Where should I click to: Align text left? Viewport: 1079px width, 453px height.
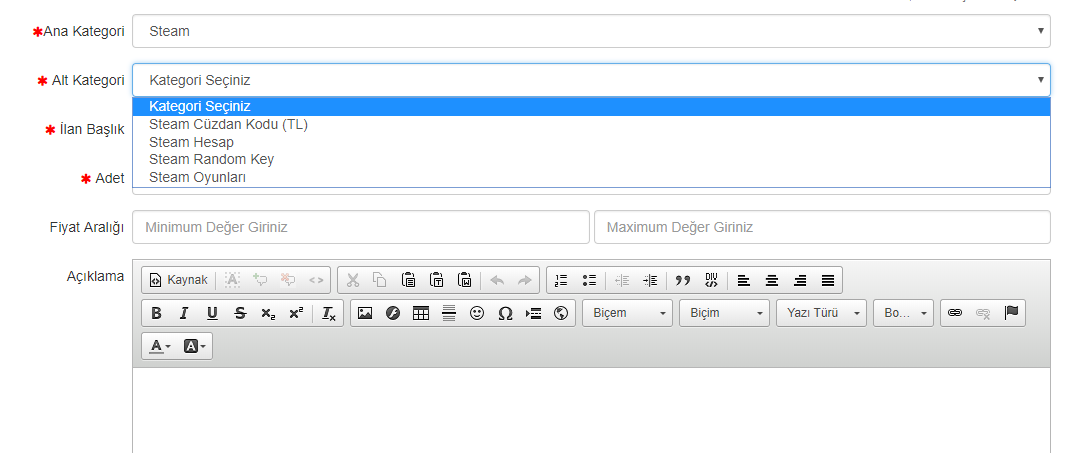[x=743, y=280]
